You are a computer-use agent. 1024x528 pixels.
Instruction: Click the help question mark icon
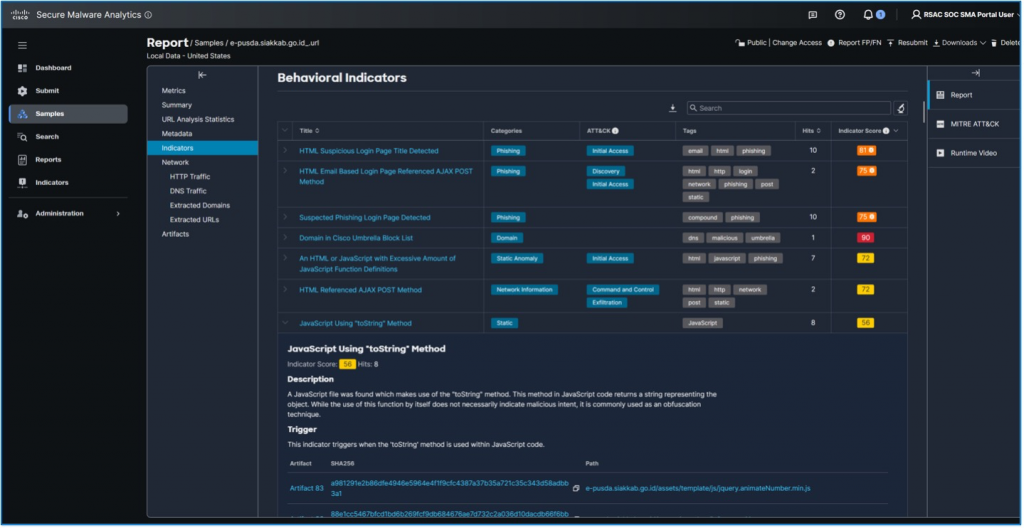(x=840, y=15)
